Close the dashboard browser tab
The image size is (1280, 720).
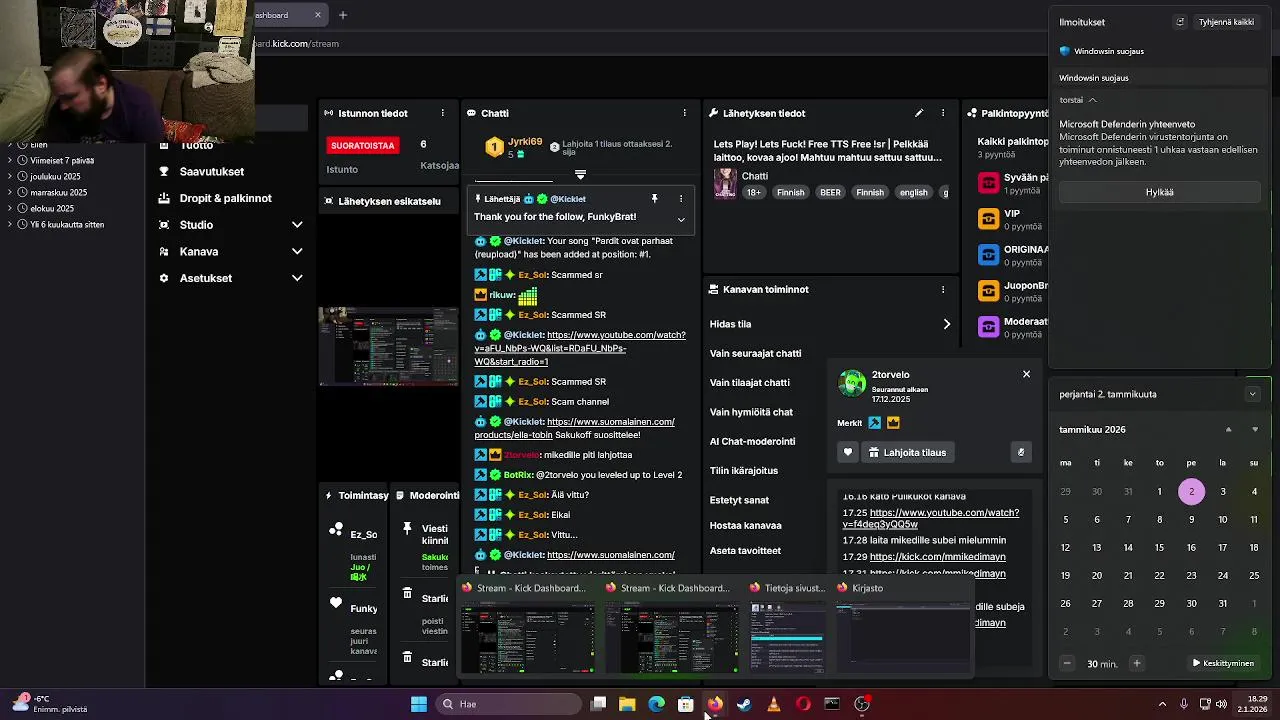pos(318,15)
